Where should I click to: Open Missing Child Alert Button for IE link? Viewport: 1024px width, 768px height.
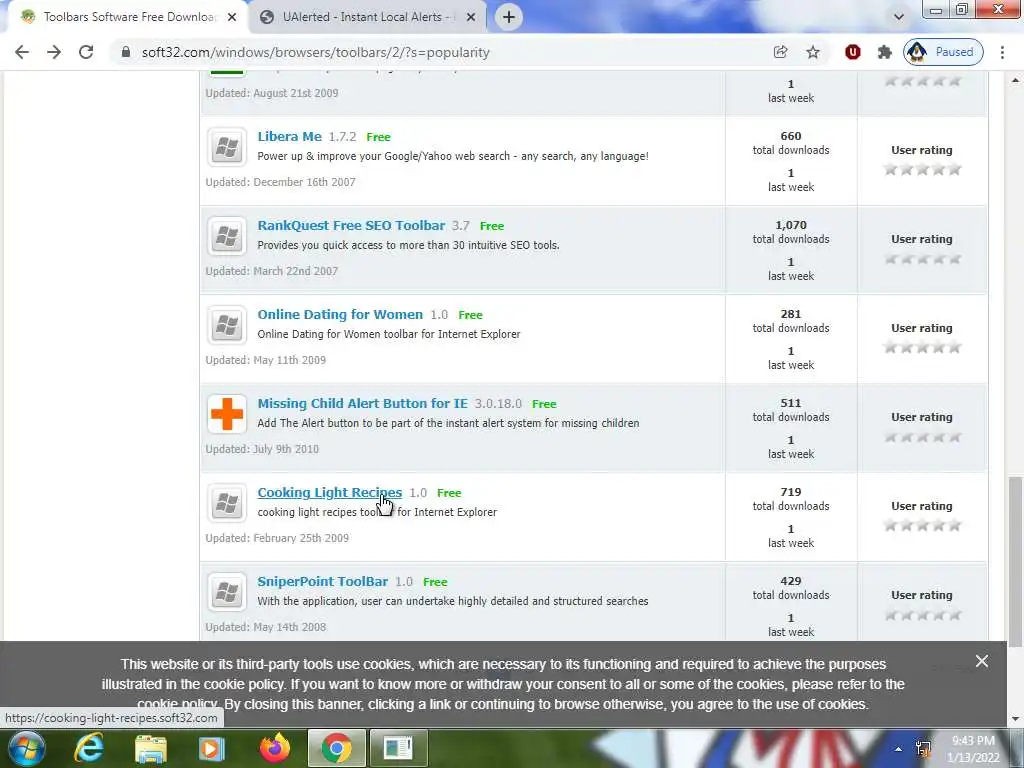[x=362, y=403]
